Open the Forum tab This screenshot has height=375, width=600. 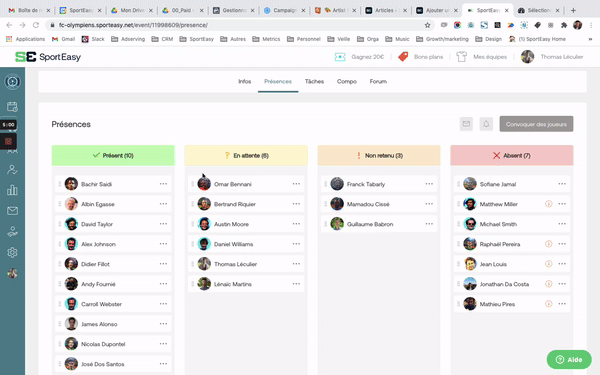pos(378,82)
